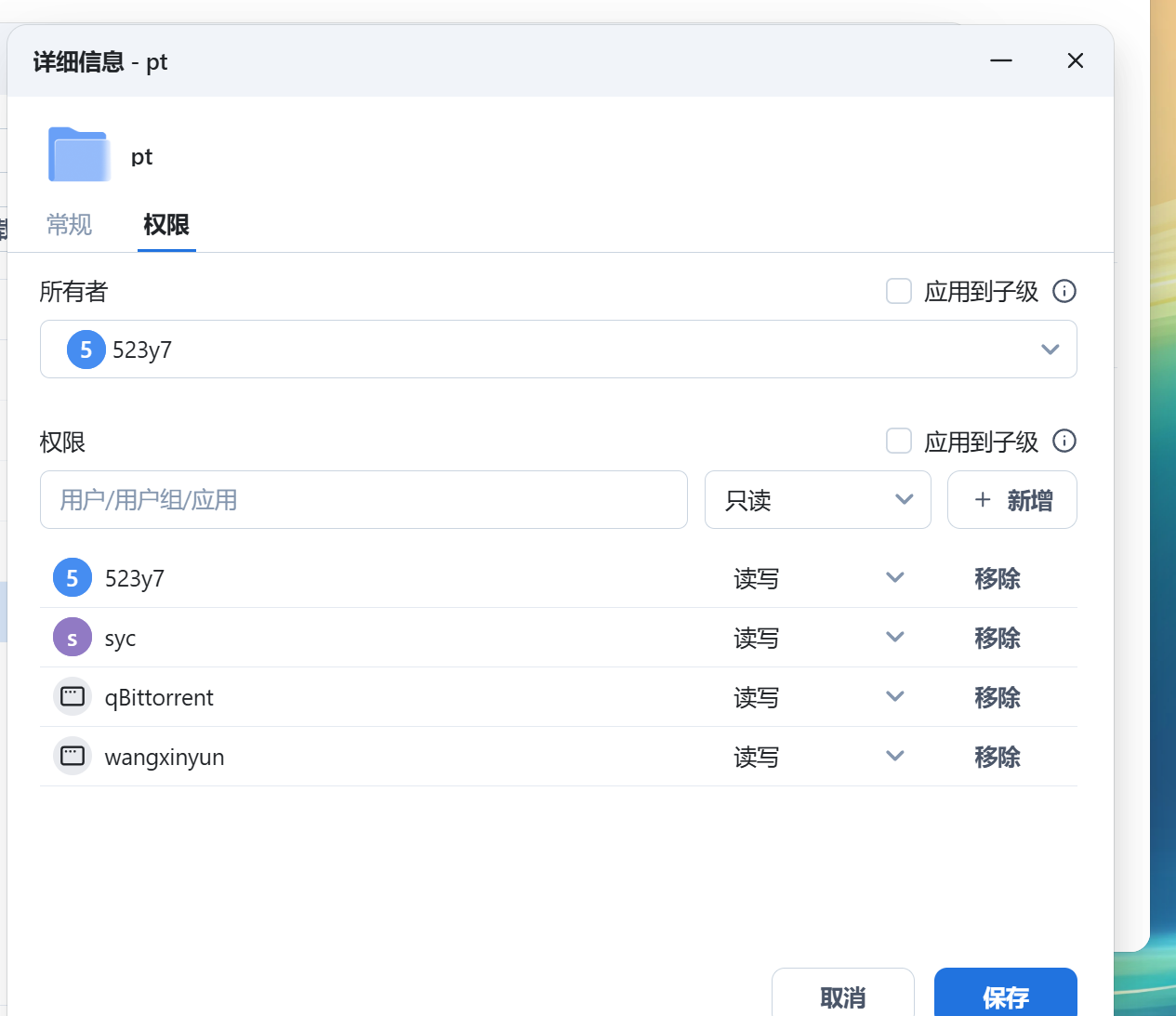Viewport: 1176px width, 1016px height.
Task: Save changes with the 保存 button
Action: [x=1005, y=996]
